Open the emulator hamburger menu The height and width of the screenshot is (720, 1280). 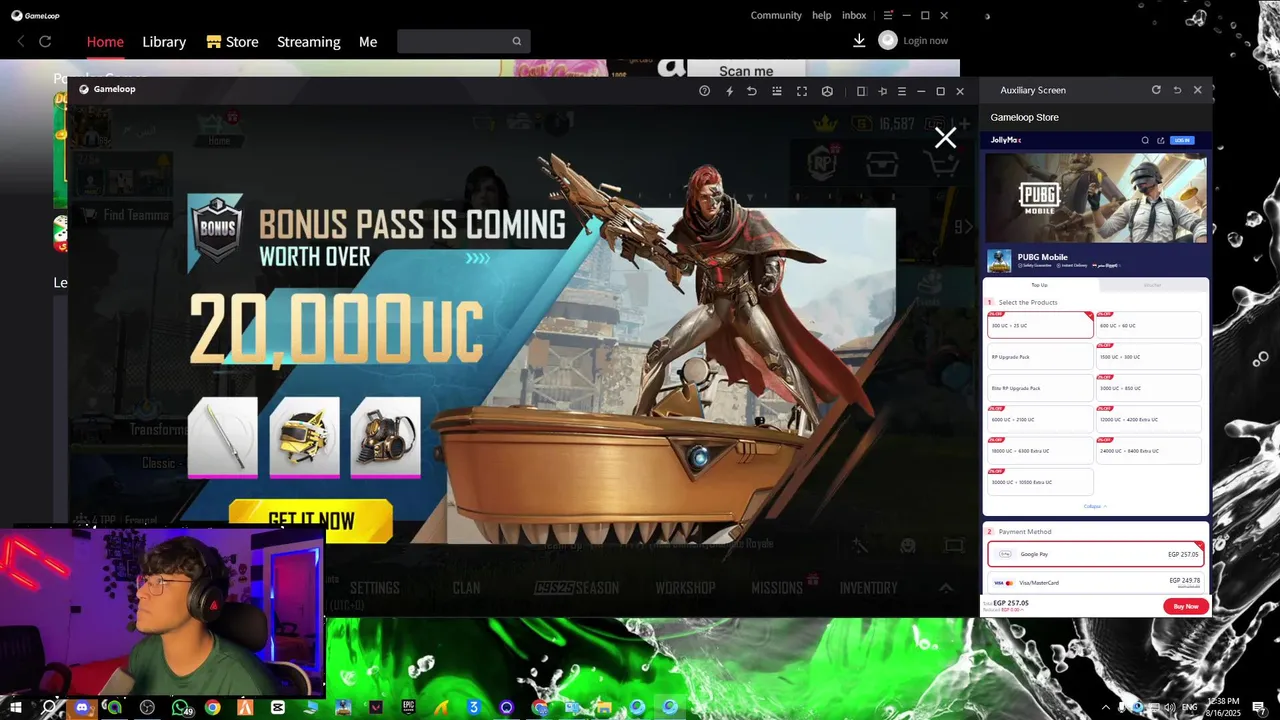(x=902, y=91)
